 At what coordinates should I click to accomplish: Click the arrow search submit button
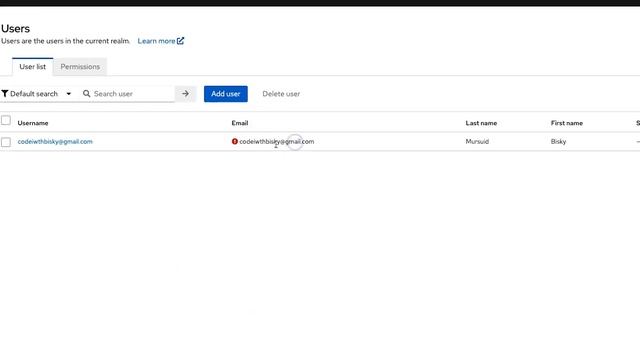[185, 94]
